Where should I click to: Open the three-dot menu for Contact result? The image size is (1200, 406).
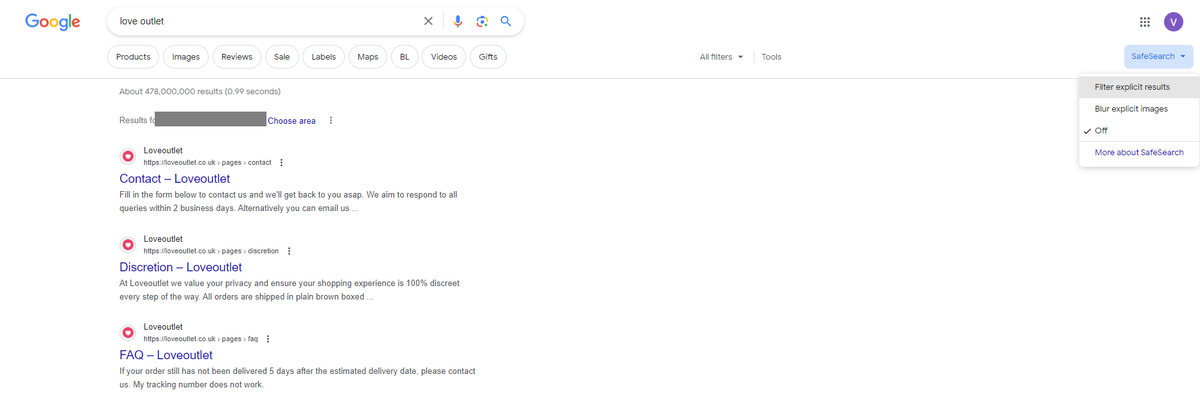[282, 162]
